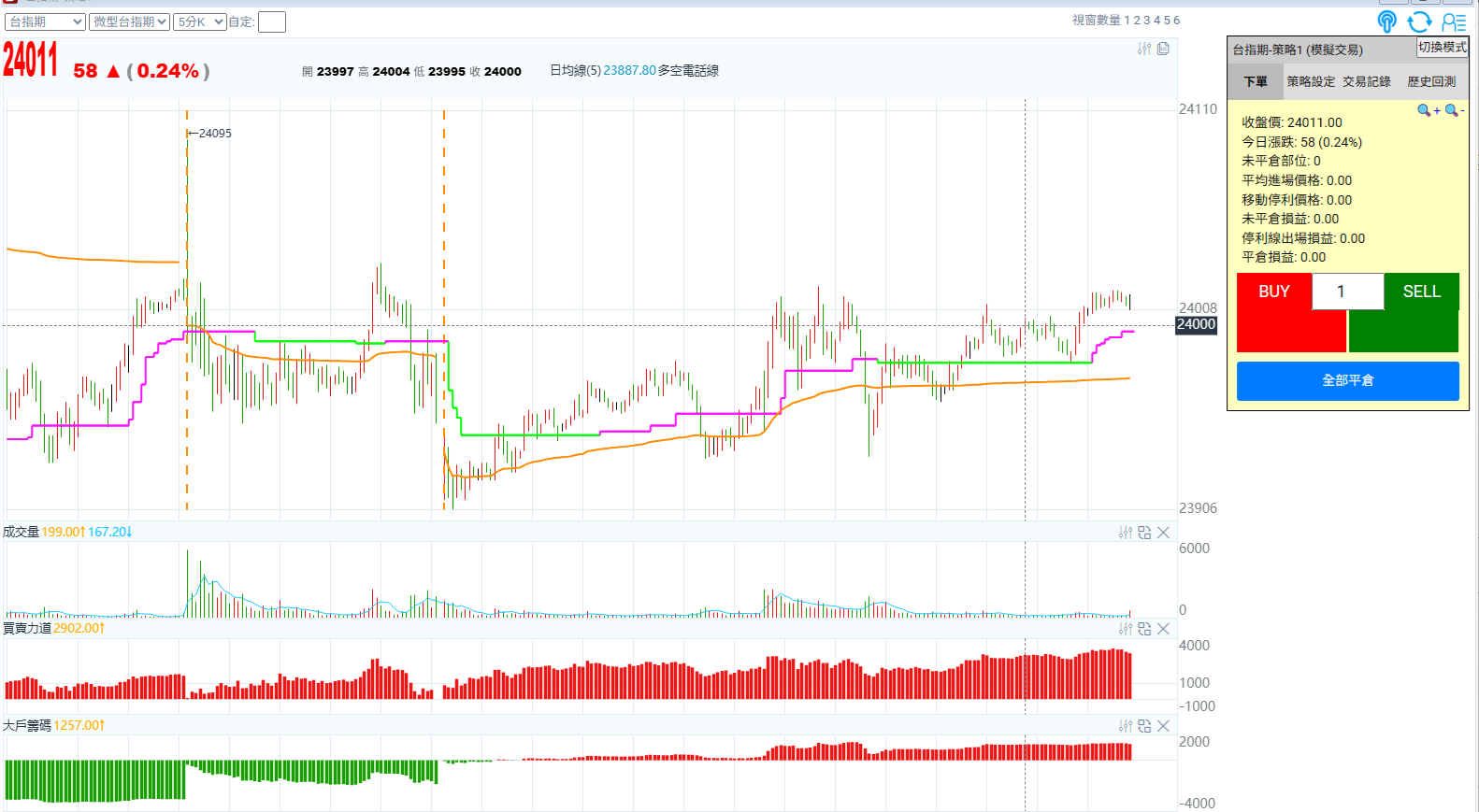Click swap indicator icon in 買賣力道 panel
Image resolution: width=1479 pixels, height=812 pixels.
[1144, 629]
